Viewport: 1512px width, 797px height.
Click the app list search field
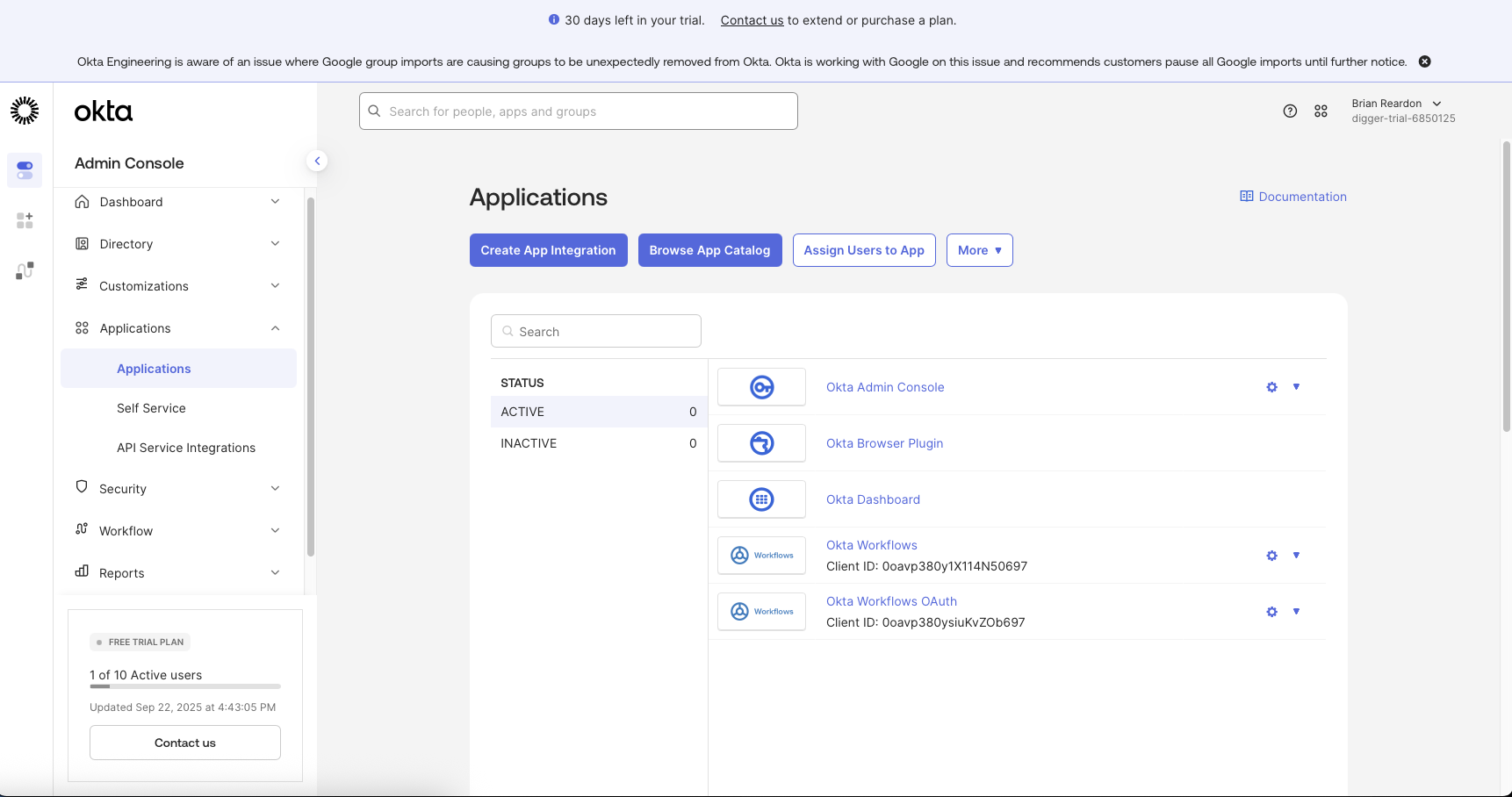(595, 331)
